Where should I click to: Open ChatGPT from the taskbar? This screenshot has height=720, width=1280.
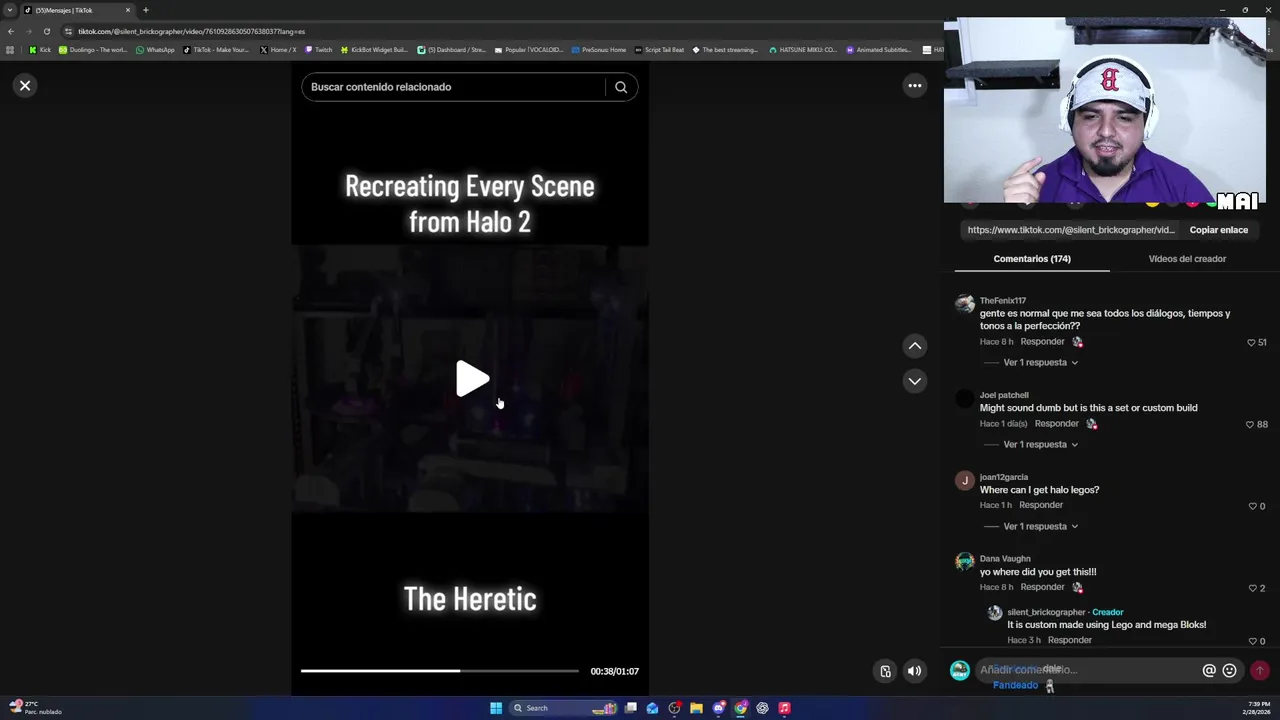(x=762, y=708)
